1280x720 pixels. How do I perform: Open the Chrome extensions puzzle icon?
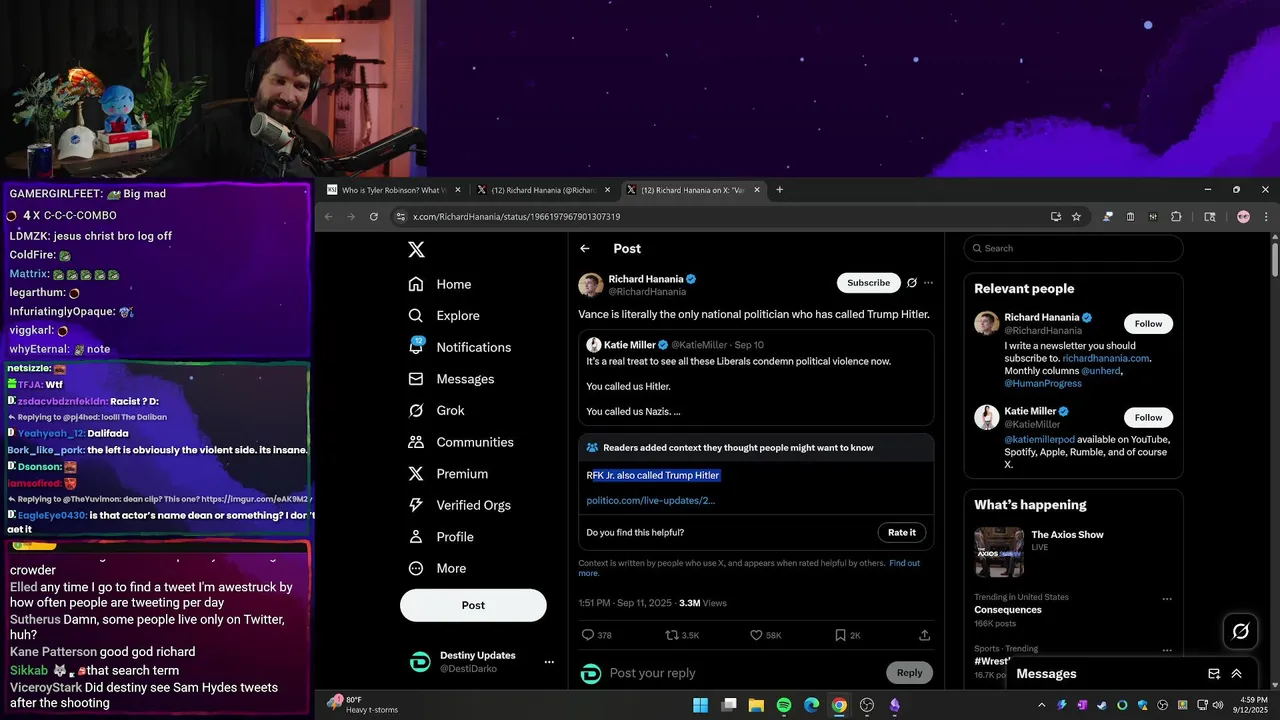(1176, 217)
